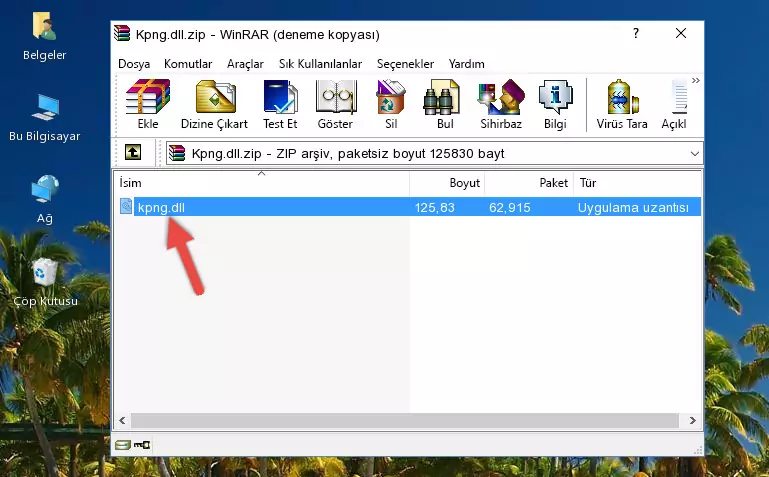Sort by the Paket column header
The width and height of the screenshot is (769, 477).
click(x=529, y=183)
